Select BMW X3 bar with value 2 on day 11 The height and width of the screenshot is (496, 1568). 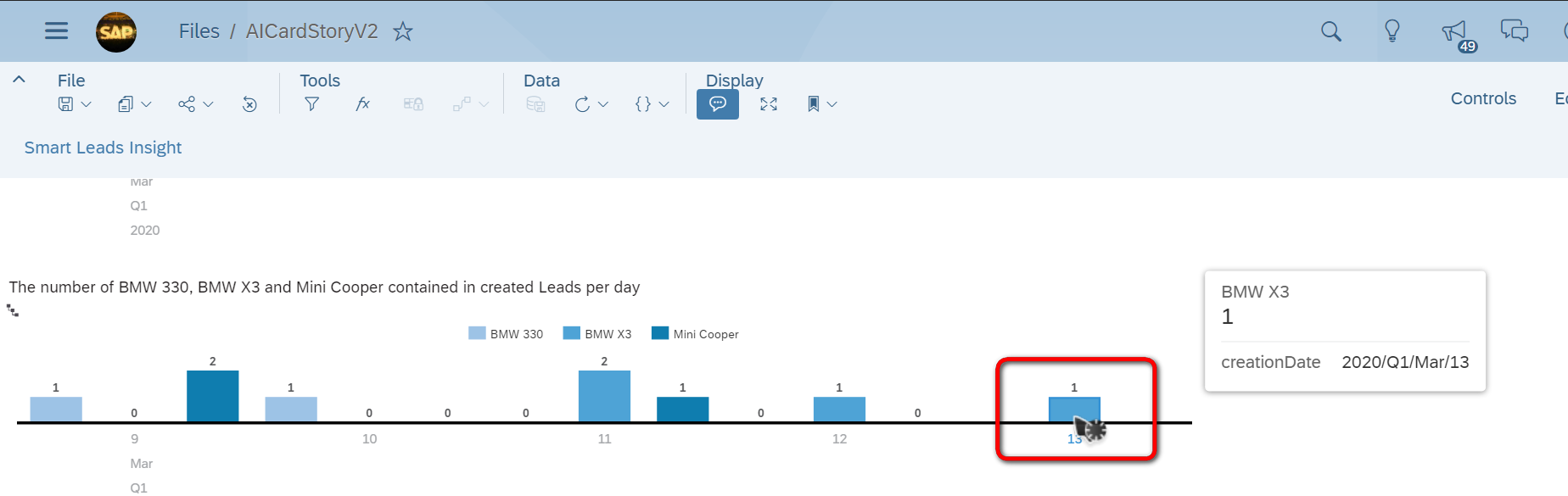point(604,396)
